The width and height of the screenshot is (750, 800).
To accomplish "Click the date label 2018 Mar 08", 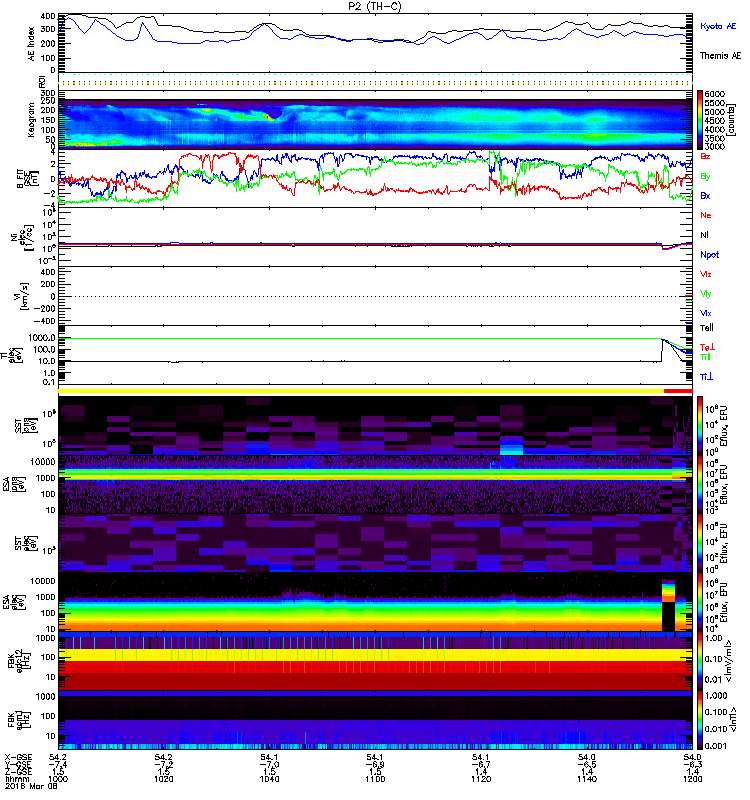I will click(x=31, y=786).
